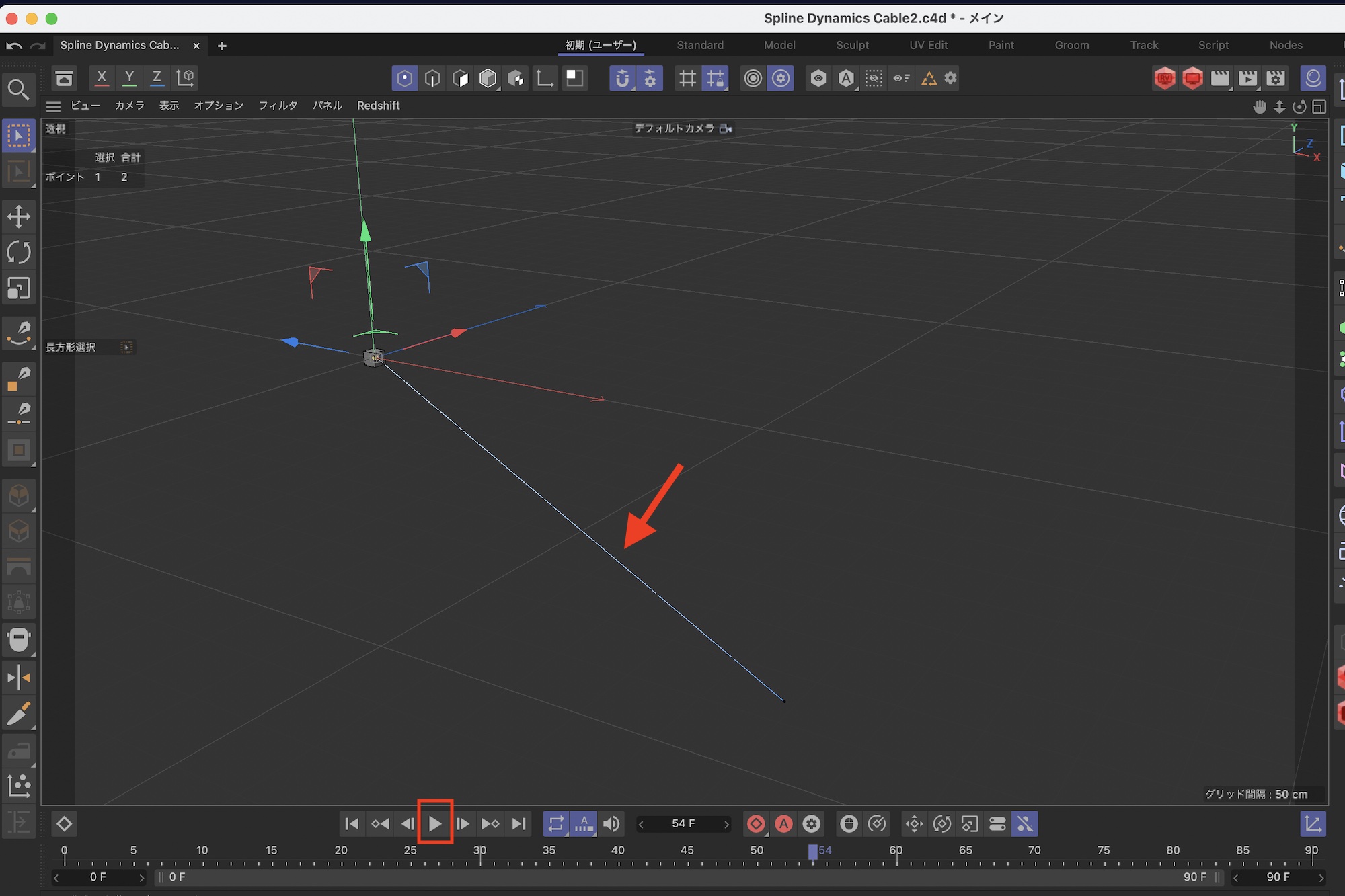
Task: Add a new document tab with plus
Action: tap(222, 46)
